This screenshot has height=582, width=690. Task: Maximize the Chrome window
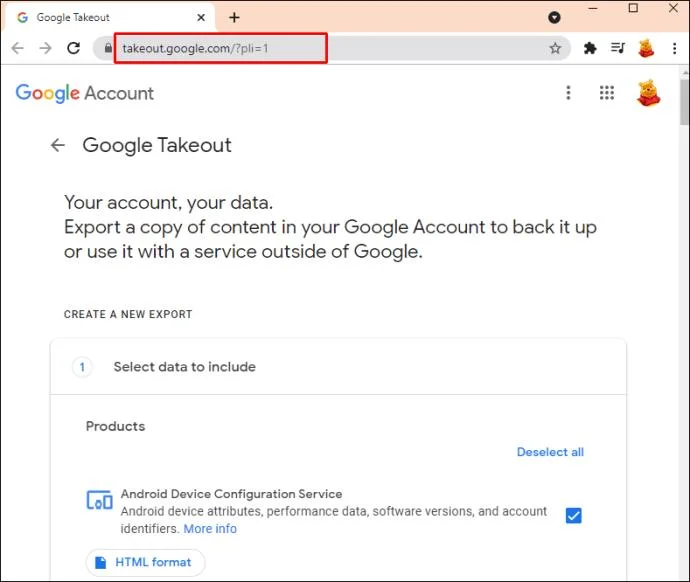point(633,8)
